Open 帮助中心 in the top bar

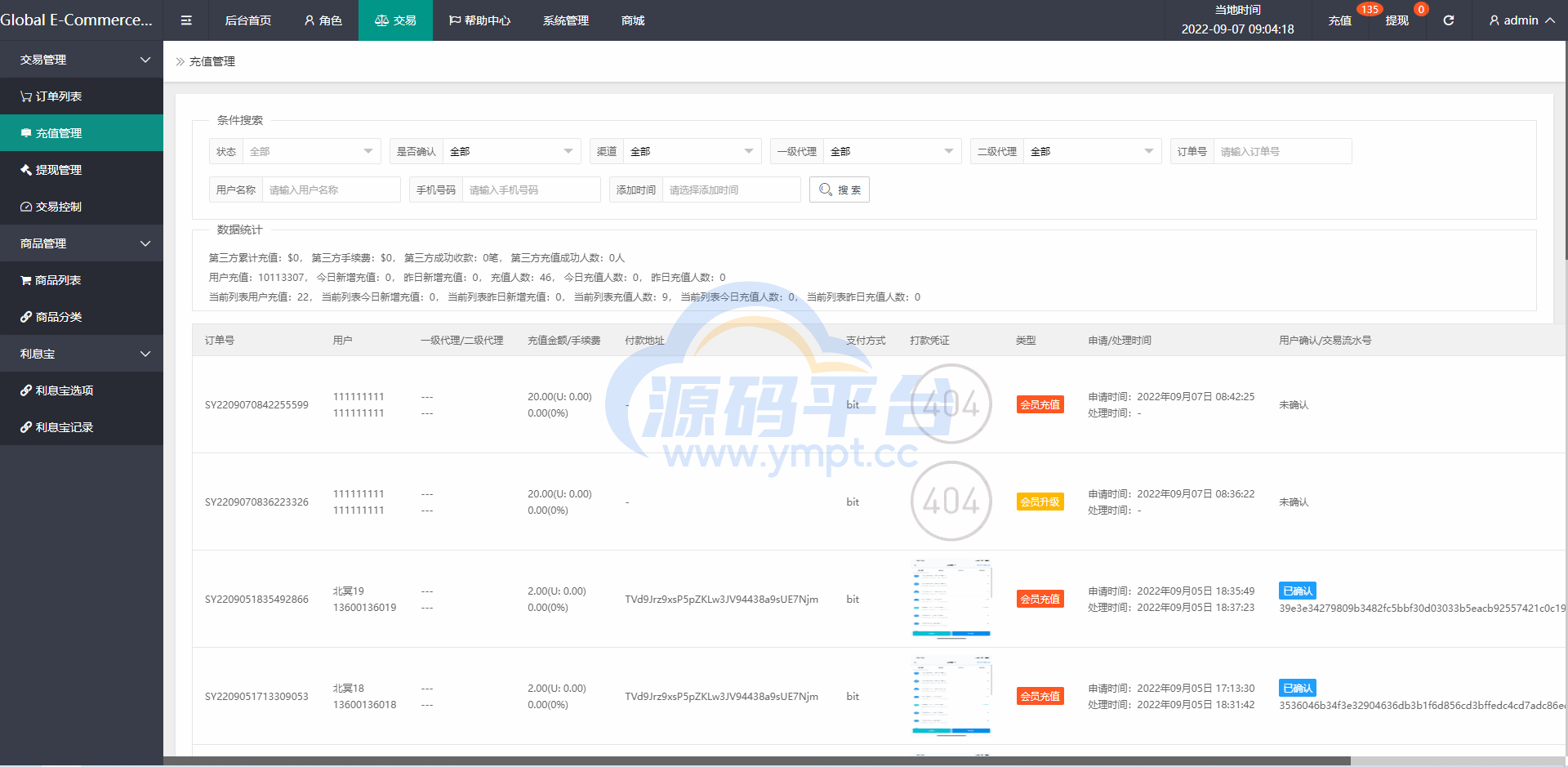click(479, 20)
